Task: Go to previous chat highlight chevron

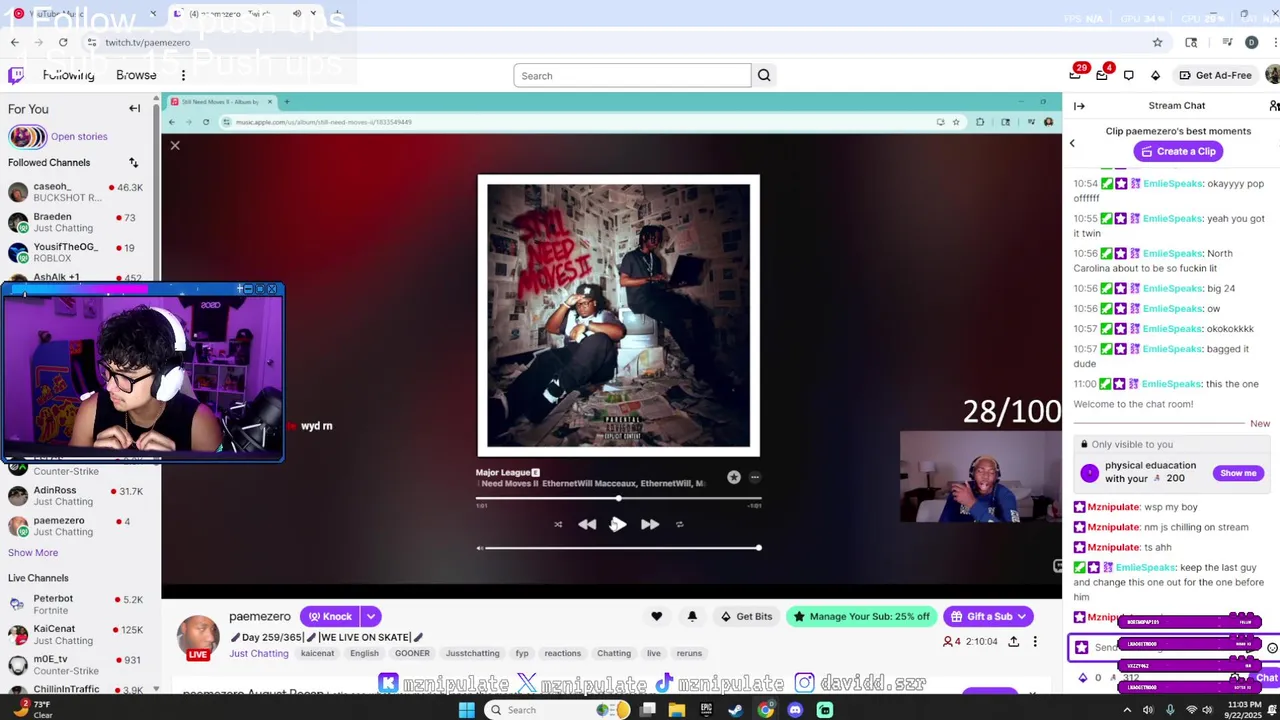Action: 1072,143
